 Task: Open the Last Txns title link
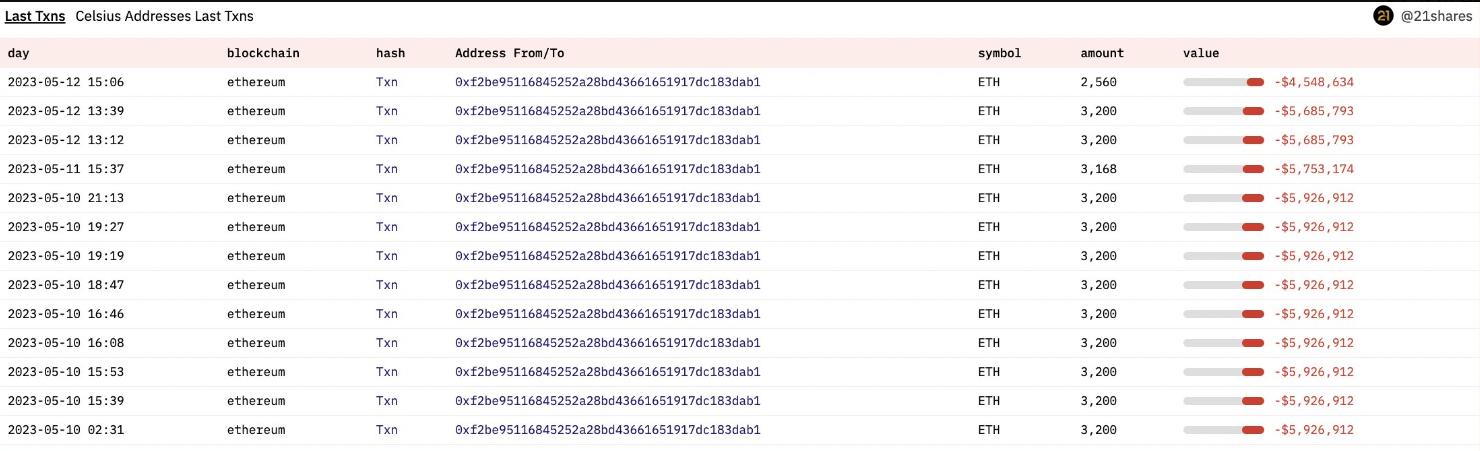[x=35, y=16]
